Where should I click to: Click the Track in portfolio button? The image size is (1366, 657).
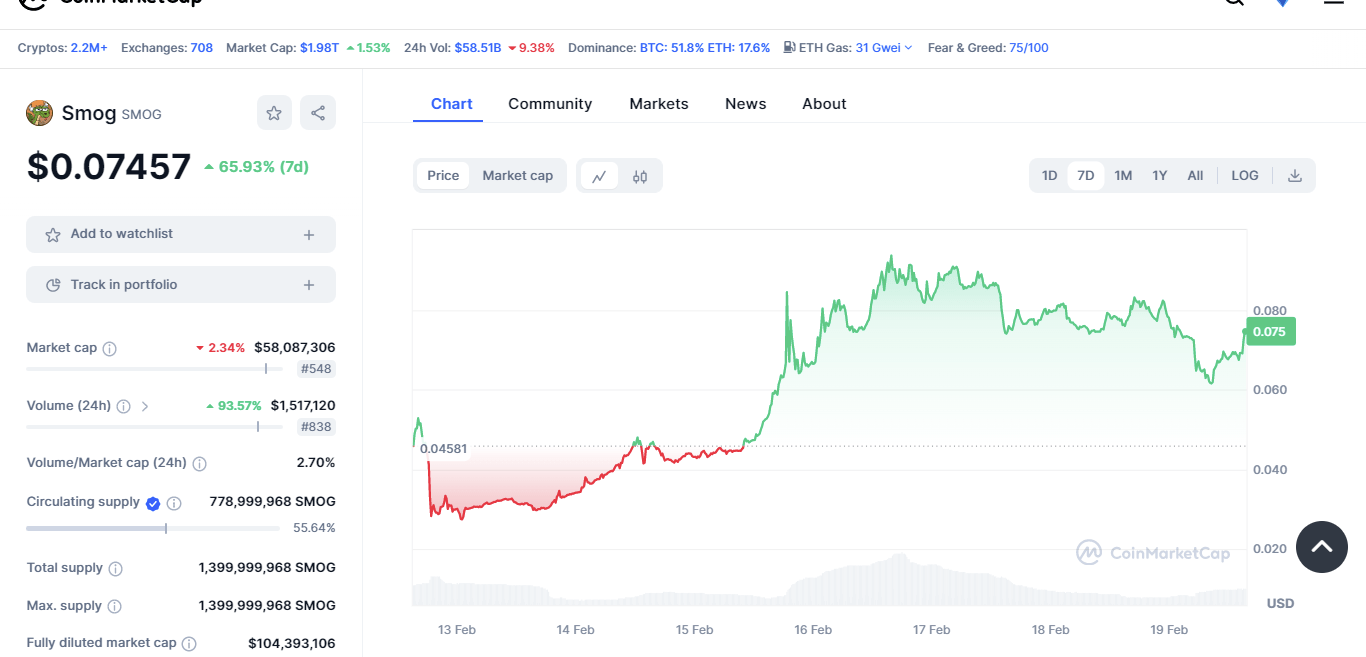pos(181,285)
